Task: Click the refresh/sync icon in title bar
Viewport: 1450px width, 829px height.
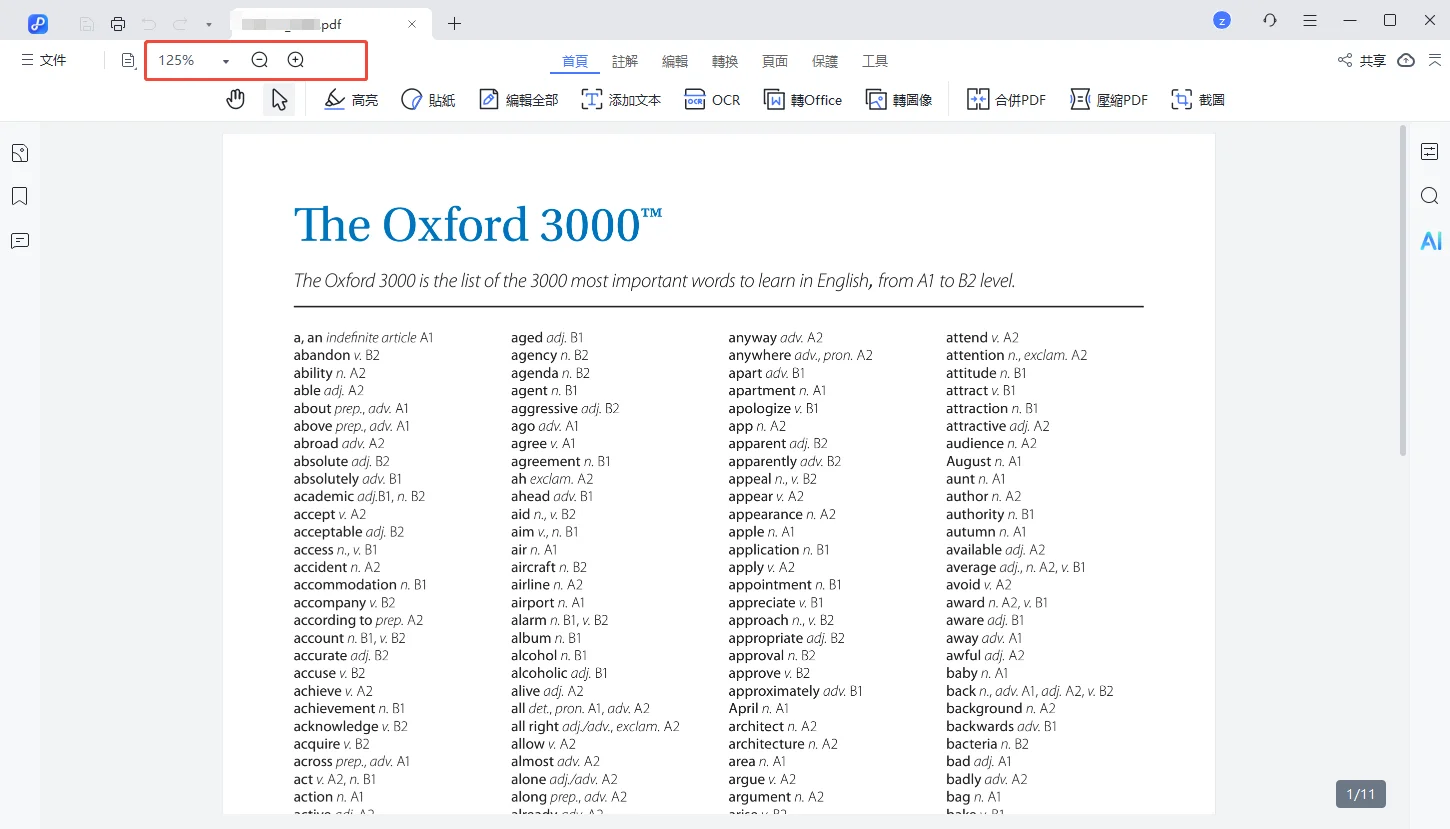Action: 1270,20
